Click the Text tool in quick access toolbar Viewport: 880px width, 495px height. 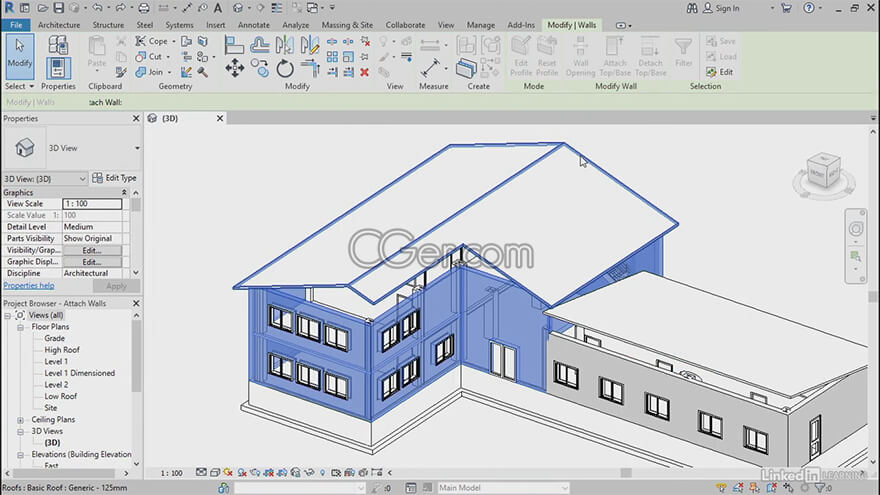click(x=218, y=8)
